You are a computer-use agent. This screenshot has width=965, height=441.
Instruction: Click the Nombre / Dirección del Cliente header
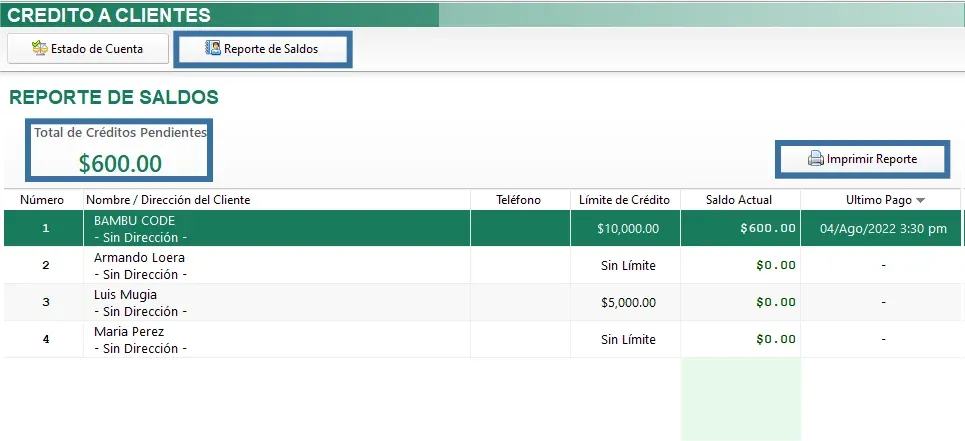[277, 200]
